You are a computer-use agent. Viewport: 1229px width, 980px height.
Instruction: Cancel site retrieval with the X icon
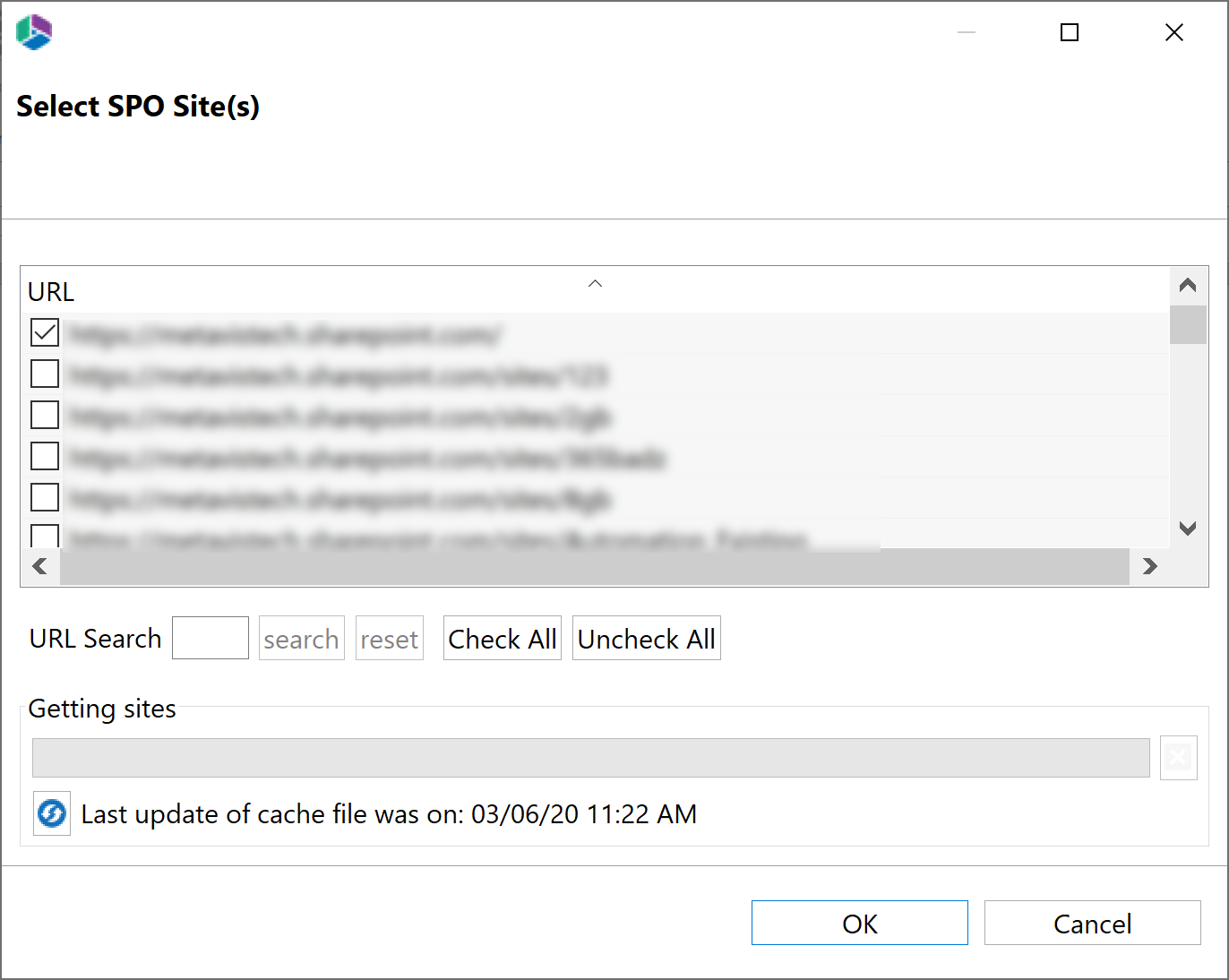pyautogui.click(x=1178, y=757)
